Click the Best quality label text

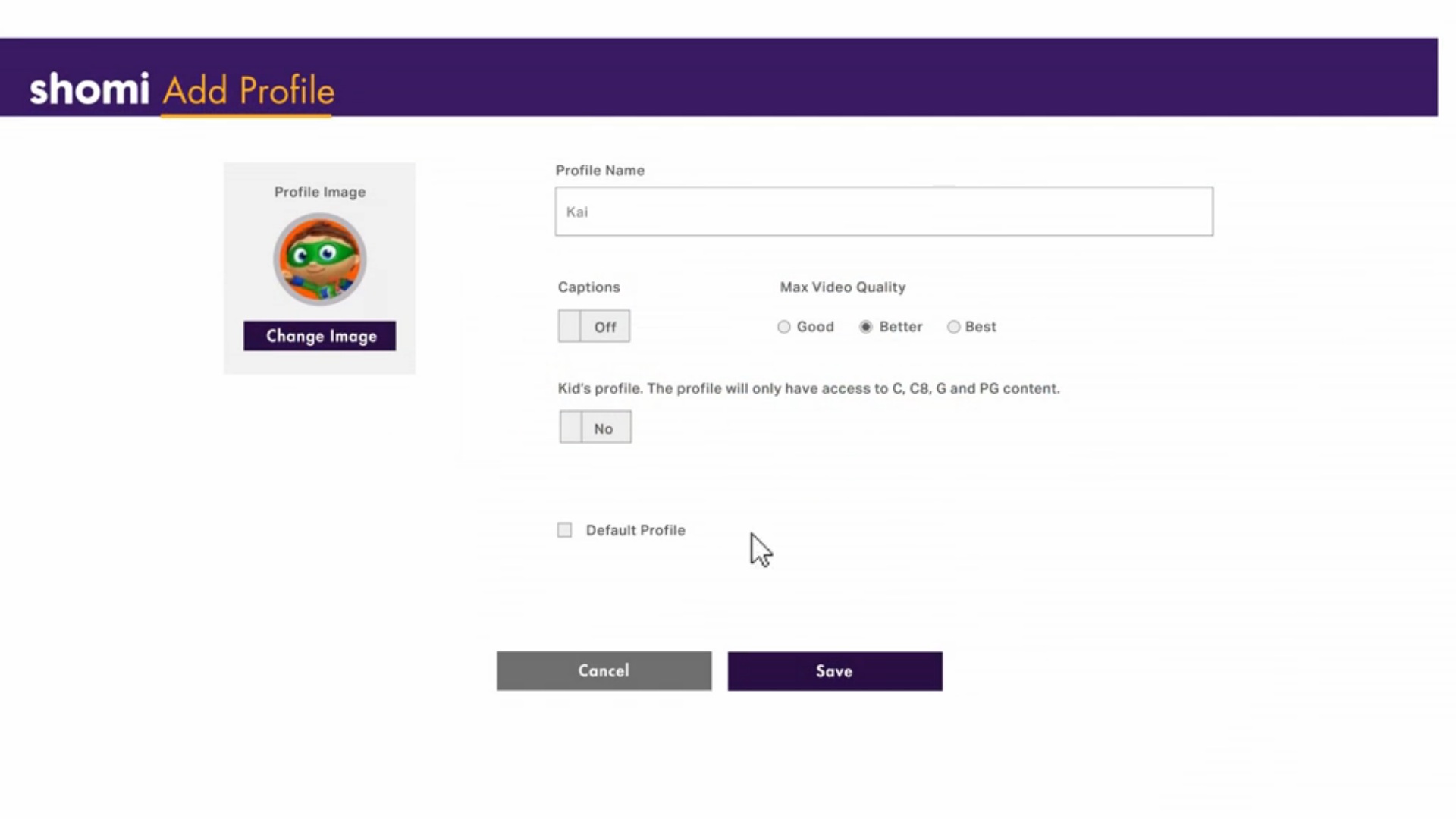pyautogui.click(x=980, y=327)
